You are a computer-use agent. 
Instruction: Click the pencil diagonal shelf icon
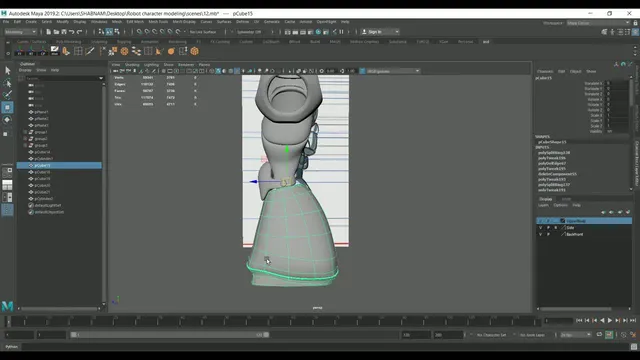90,51
